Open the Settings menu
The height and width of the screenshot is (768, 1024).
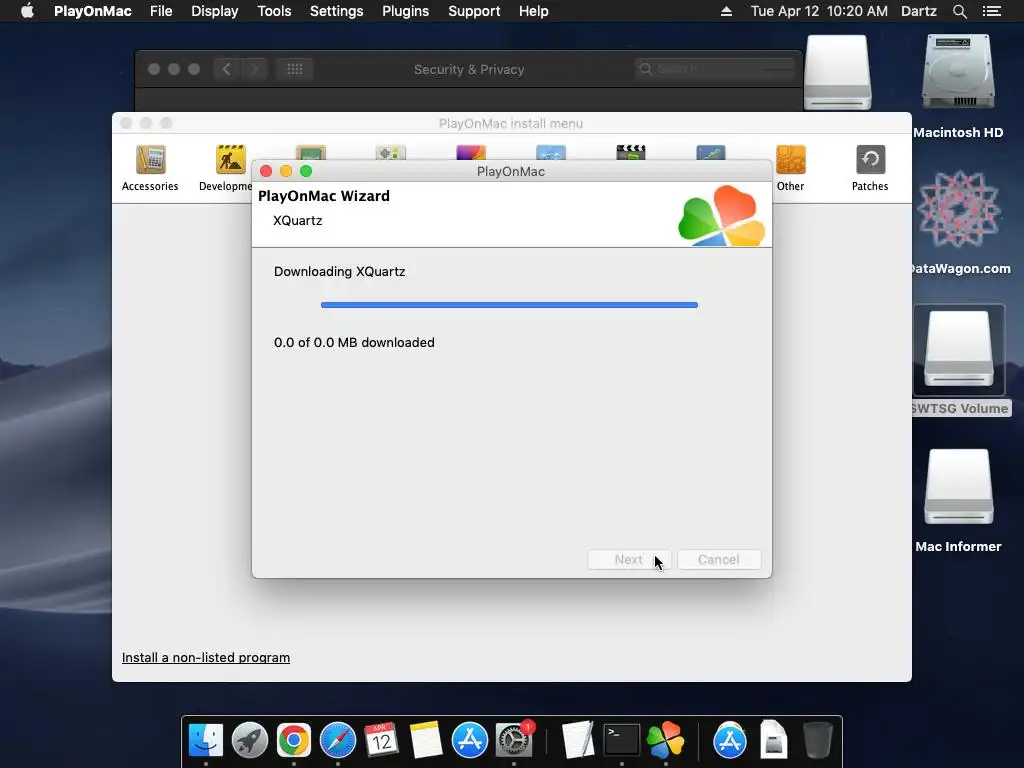[x=336, y=11]
